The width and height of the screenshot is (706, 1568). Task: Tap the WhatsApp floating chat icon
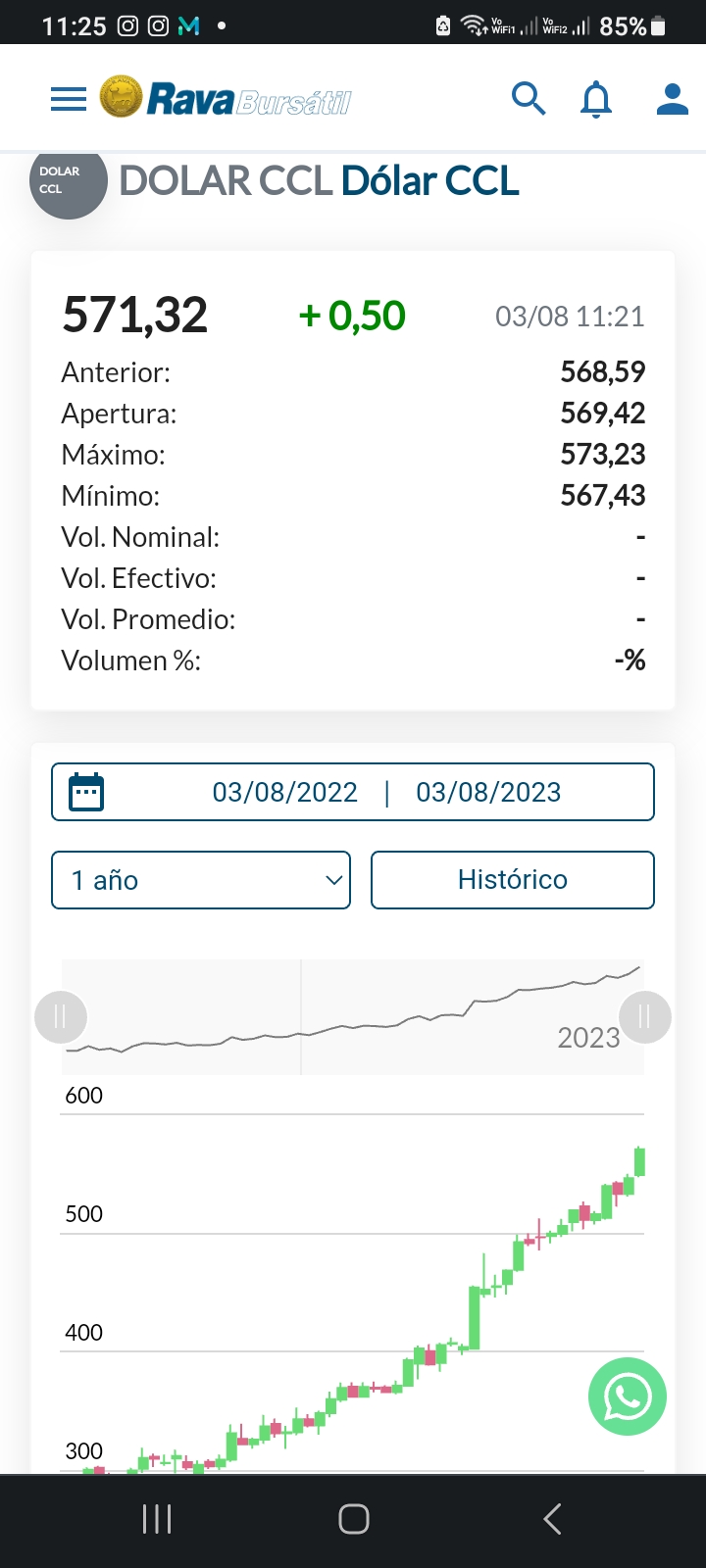pos(628,1396)
